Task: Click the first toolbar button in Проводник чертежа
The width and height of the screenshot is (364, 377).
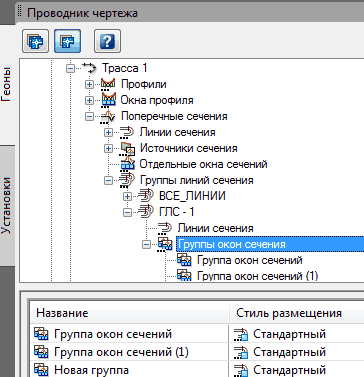Action: point(35,41)
